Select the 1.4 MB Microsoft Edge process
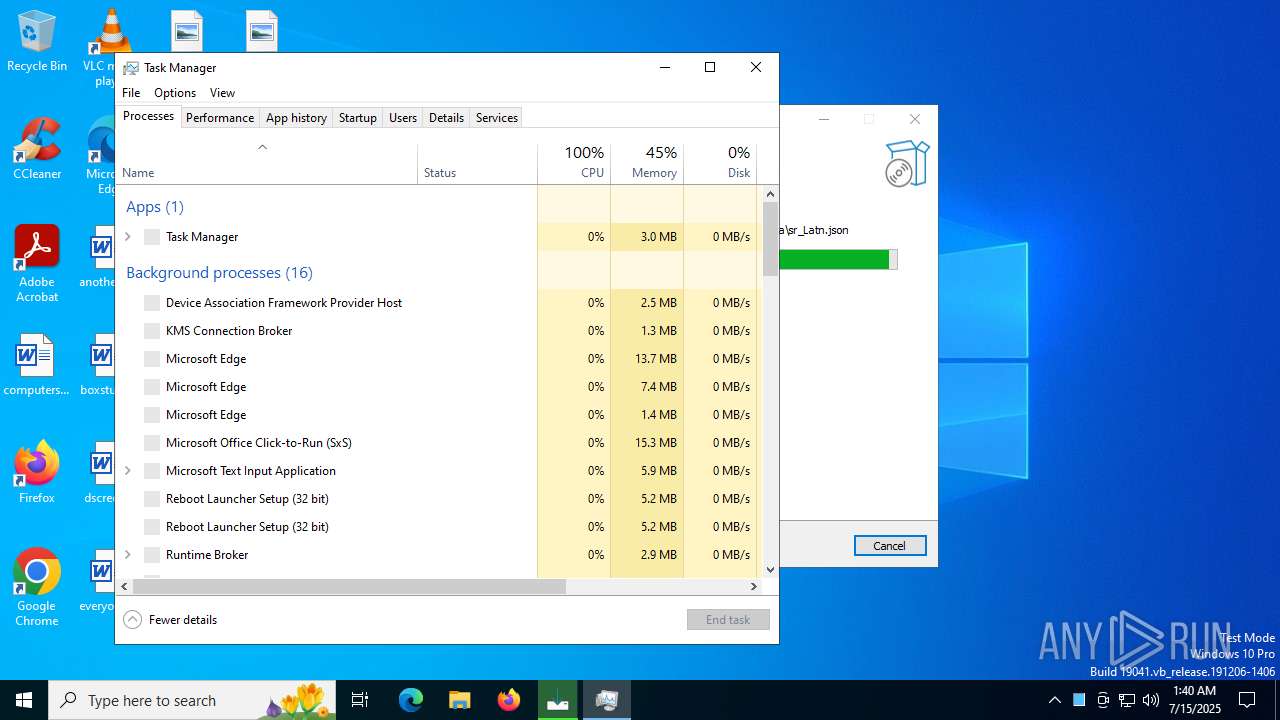Viewport: 1280px width, 720px height. click(x=437, y=415)
